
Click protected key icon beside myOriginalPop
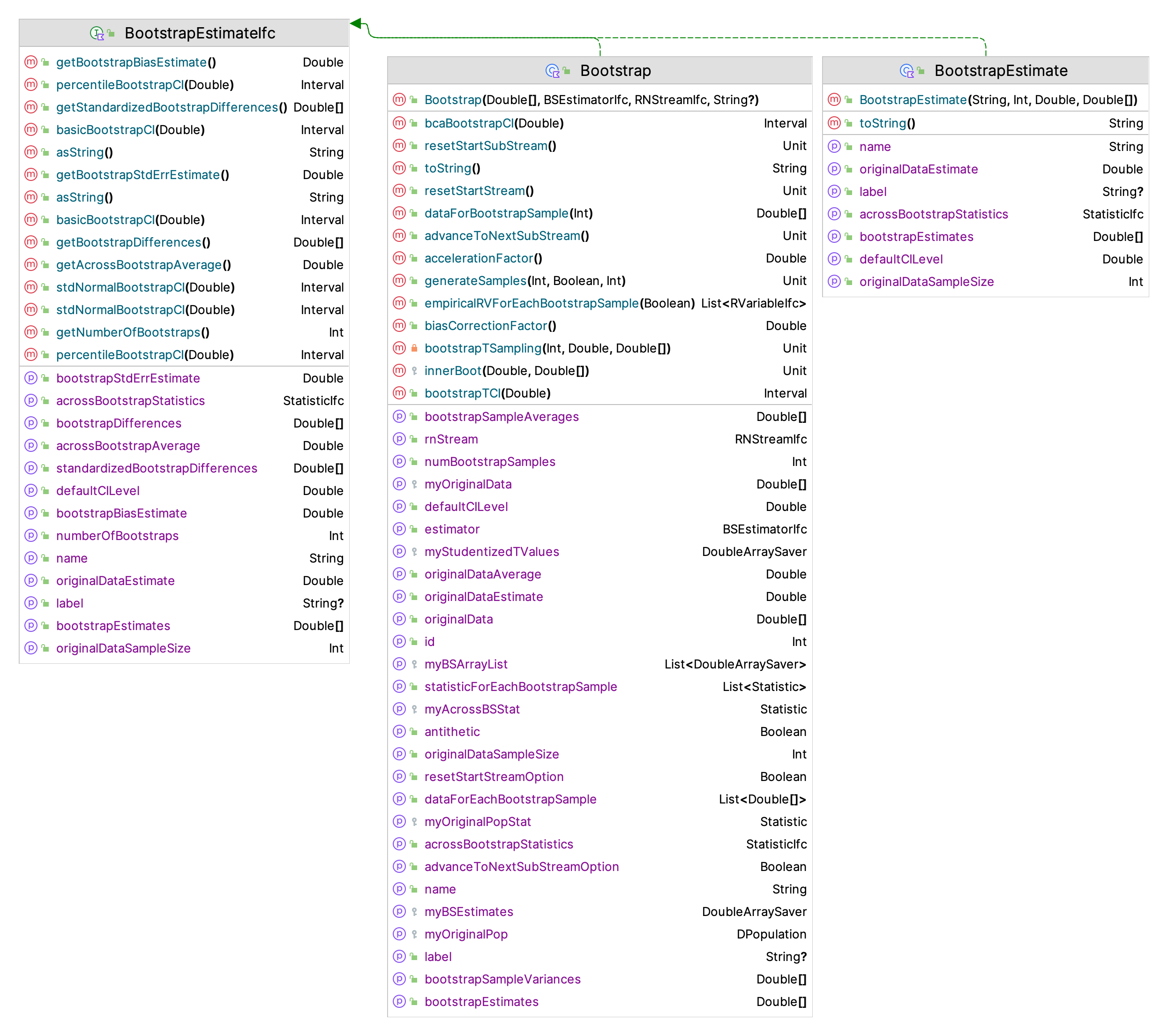pyautogui.click(x=414, y=934)
